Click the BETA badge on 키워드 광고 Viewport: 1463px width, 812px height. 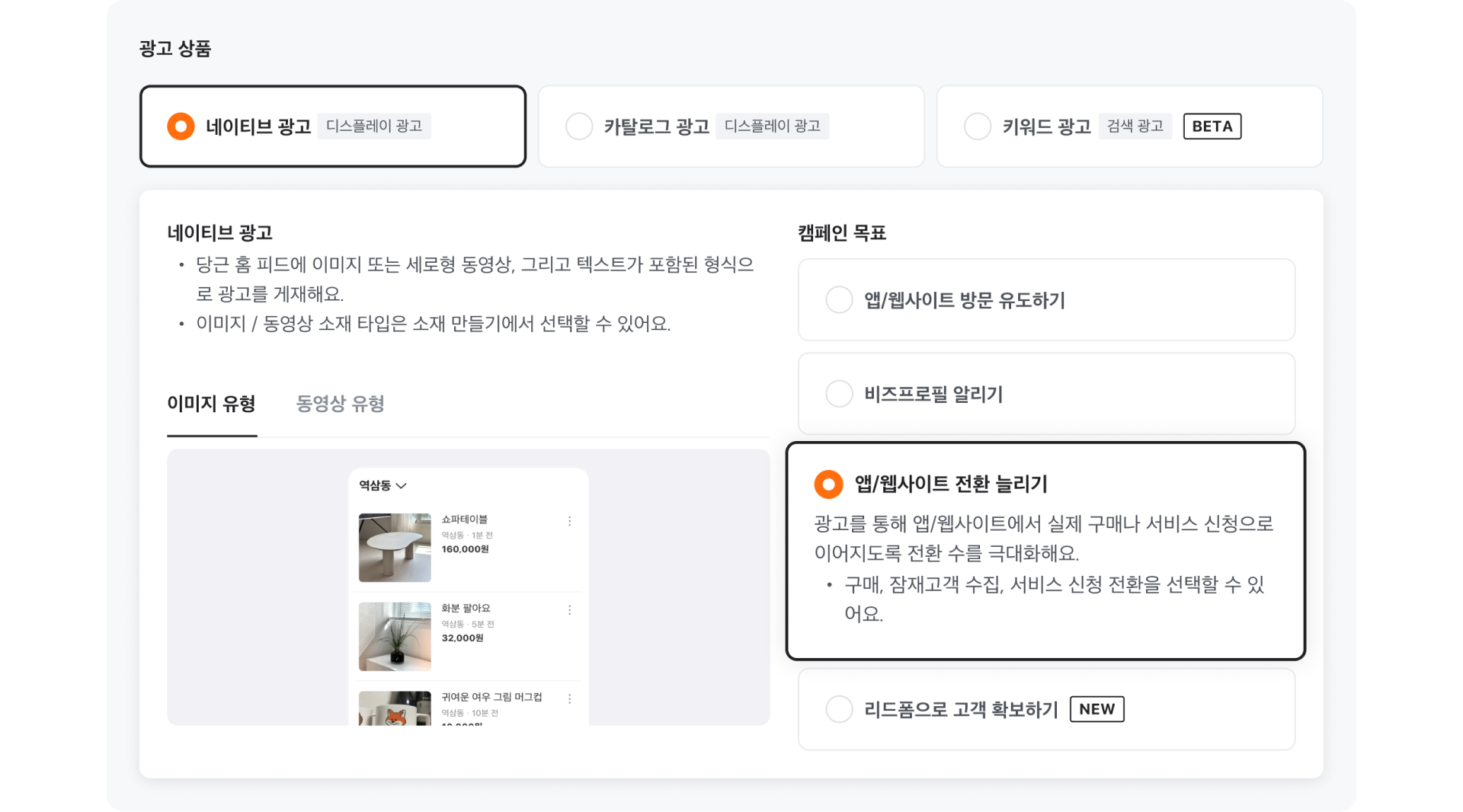[x=1212, y=126]
